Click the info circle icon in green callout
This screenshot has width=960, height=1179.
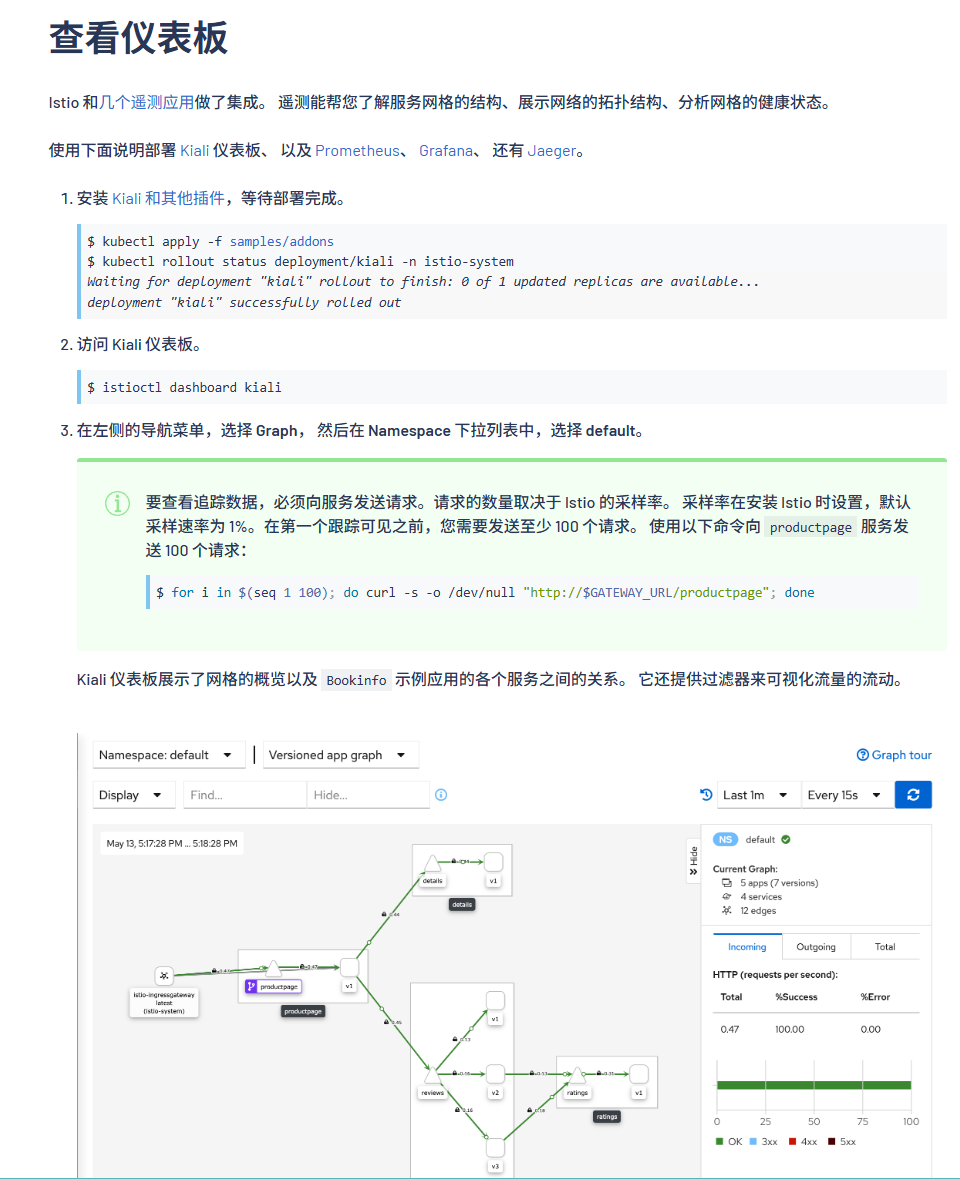click(x=117, y=503)
